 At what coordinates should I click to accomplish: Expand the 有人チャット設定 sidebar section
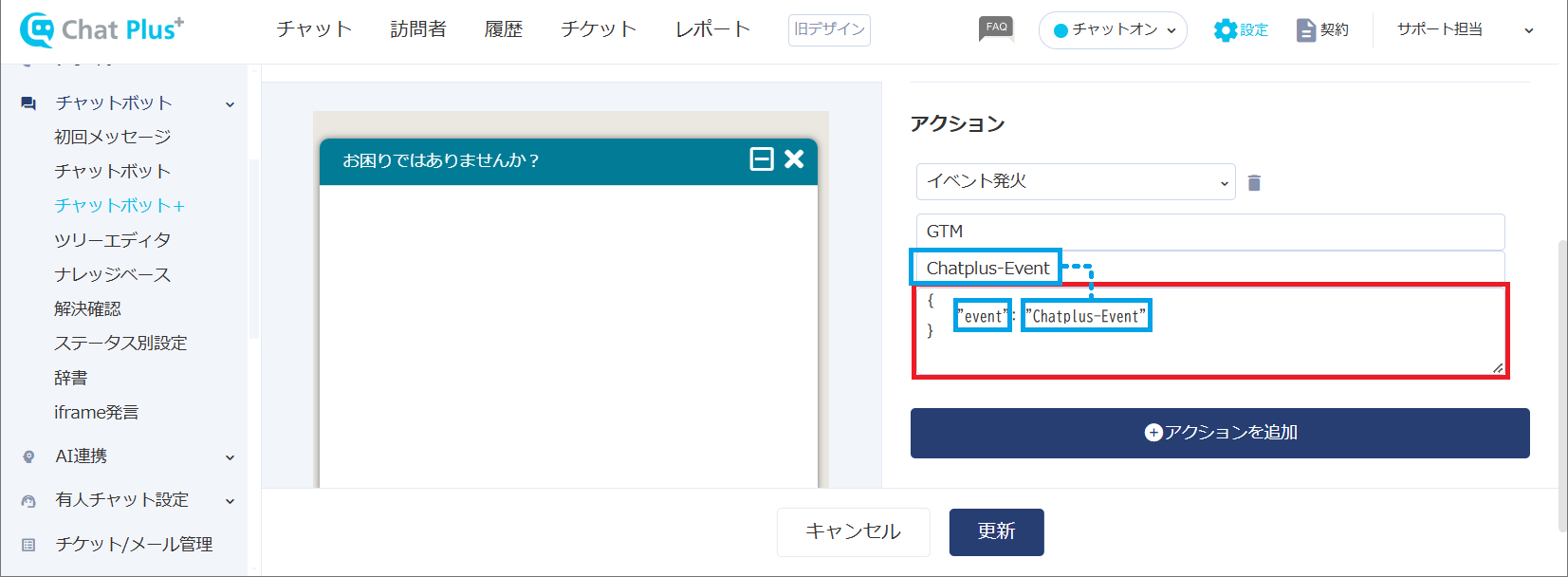(x=230, y=501)
